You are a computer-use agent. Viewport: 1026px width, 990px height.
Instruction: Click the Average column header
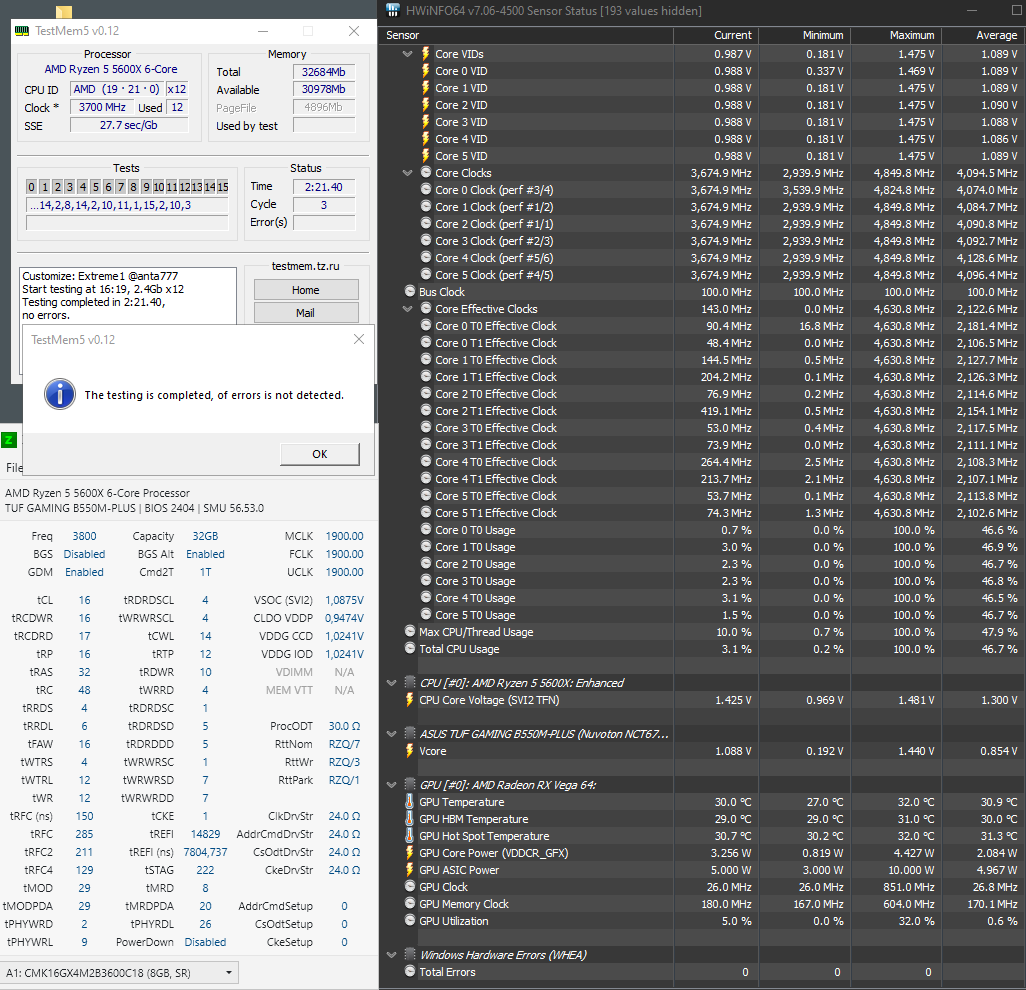tap(984, 35)
